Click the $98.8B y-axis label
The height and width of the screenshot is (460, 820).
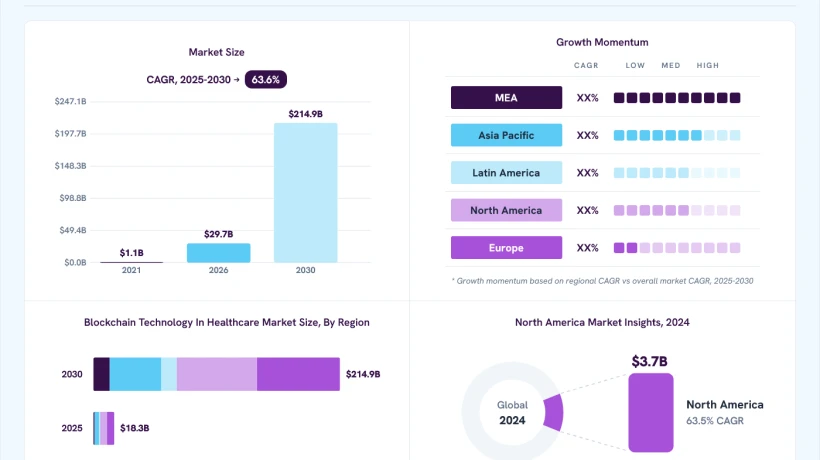pos(73,198)
